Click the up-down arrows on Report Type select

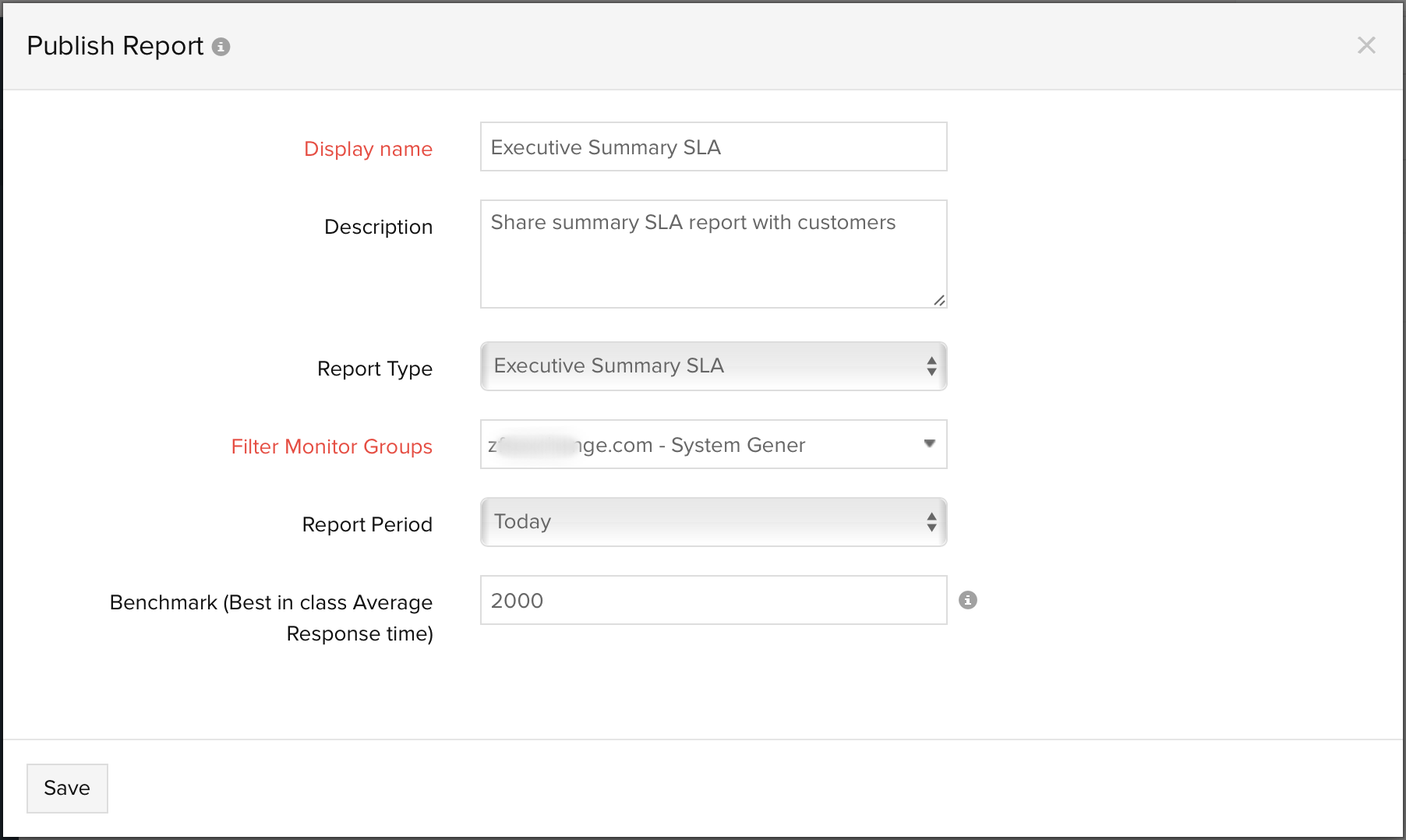(x=931, y=366)
